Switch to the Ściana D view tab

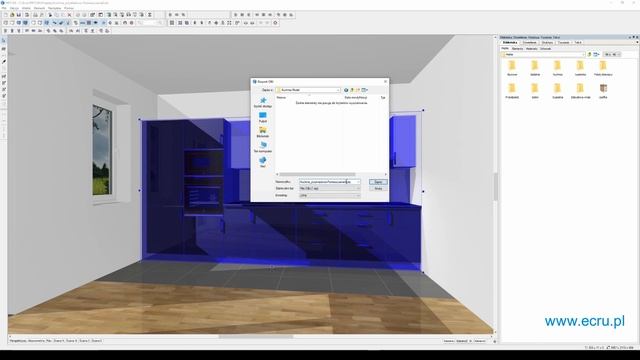tap(97, 340)
